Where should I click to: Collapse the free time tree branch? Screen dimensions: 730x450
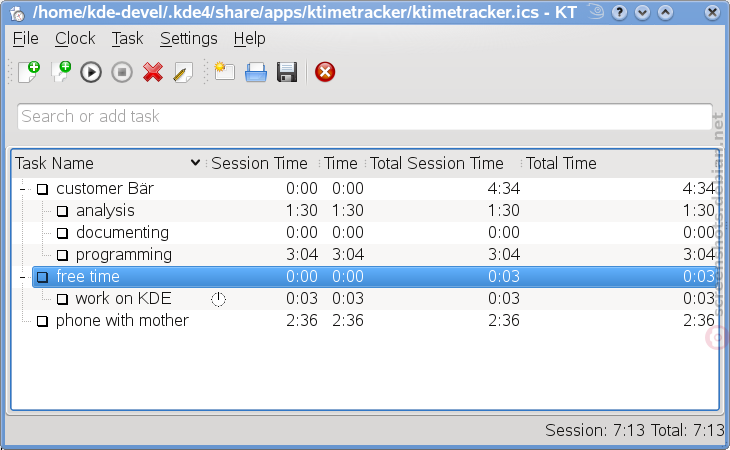[x=22, y=277]
